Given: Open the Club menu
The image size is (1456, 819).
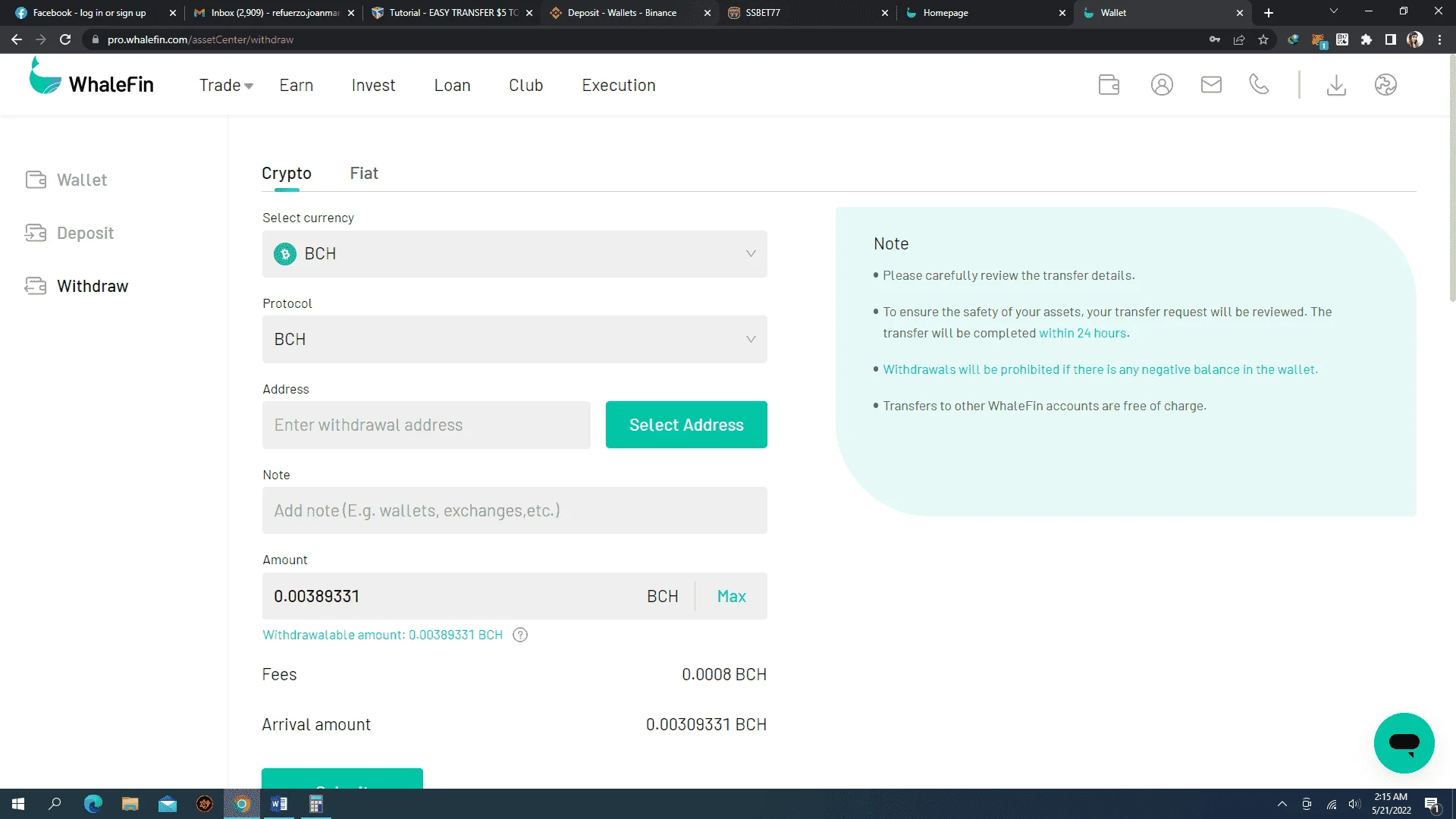Looking at the screenshot, I should (x=526, y=86).
